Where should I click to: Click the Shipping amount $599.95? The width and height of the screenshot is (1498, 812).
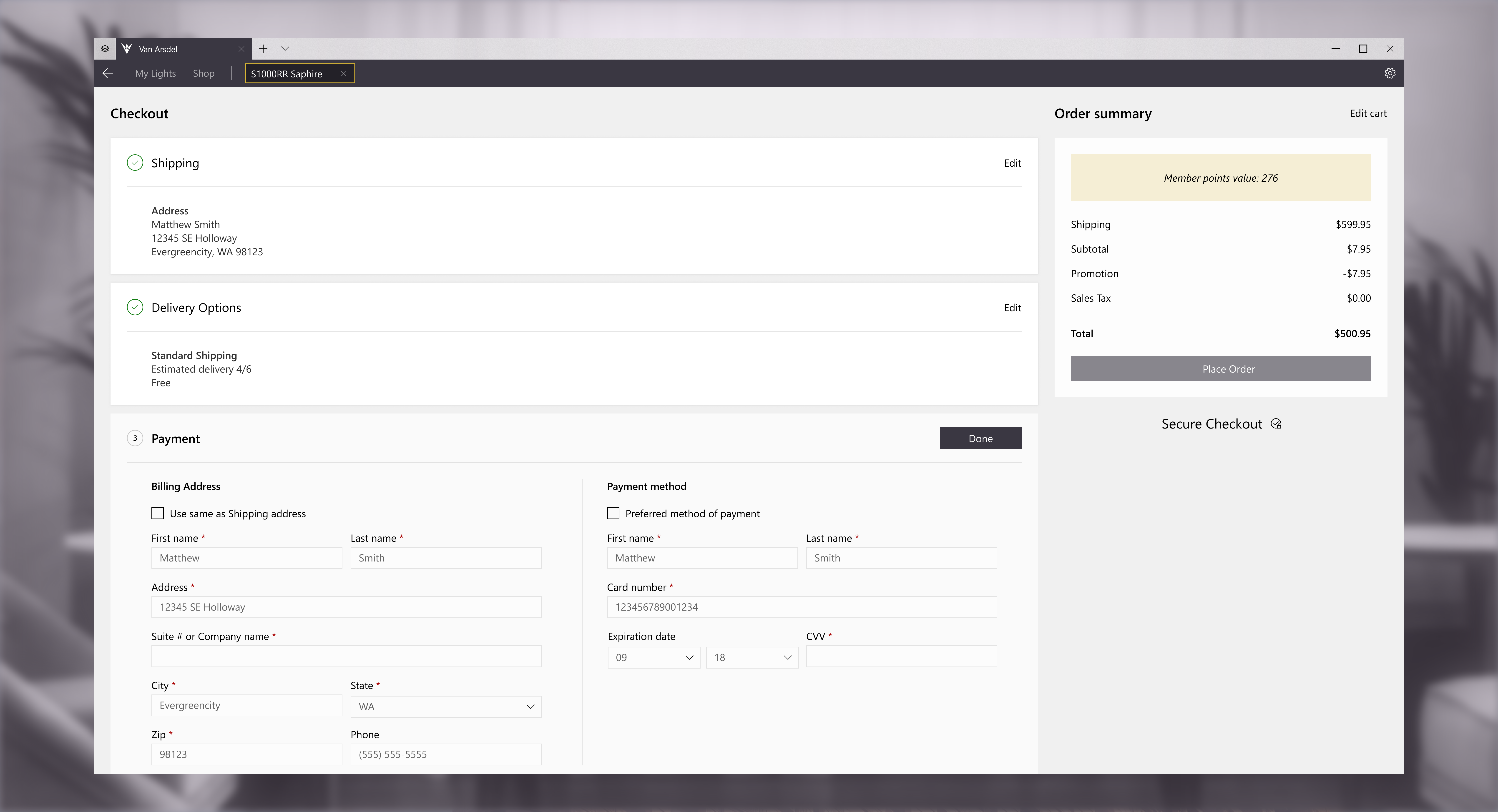pos(1353,224)
